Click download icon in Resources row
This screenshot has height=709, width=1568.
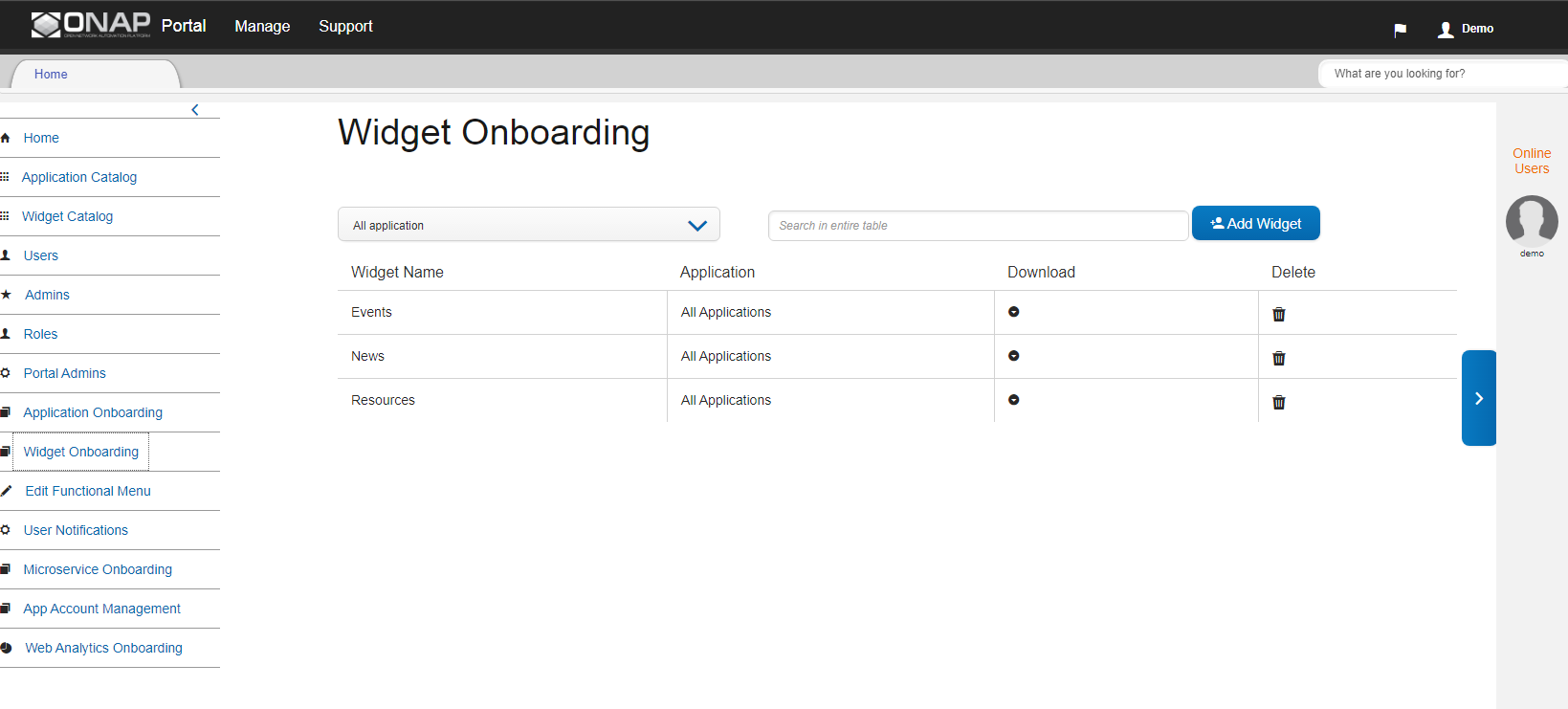click(x=1014, y=400)
